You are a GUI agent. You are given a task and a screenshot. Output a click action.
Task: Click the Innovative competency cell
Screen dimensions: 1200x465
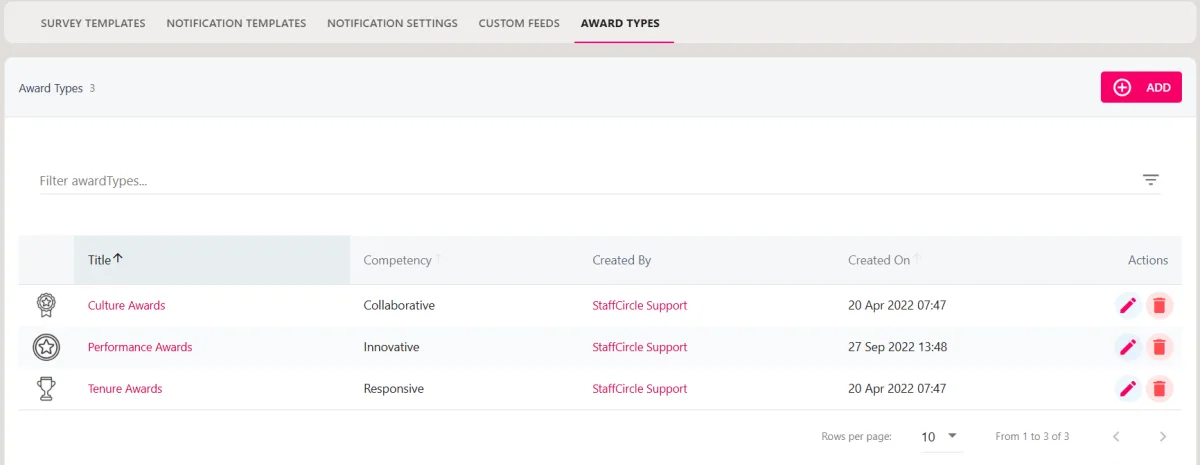coord(391,347)
